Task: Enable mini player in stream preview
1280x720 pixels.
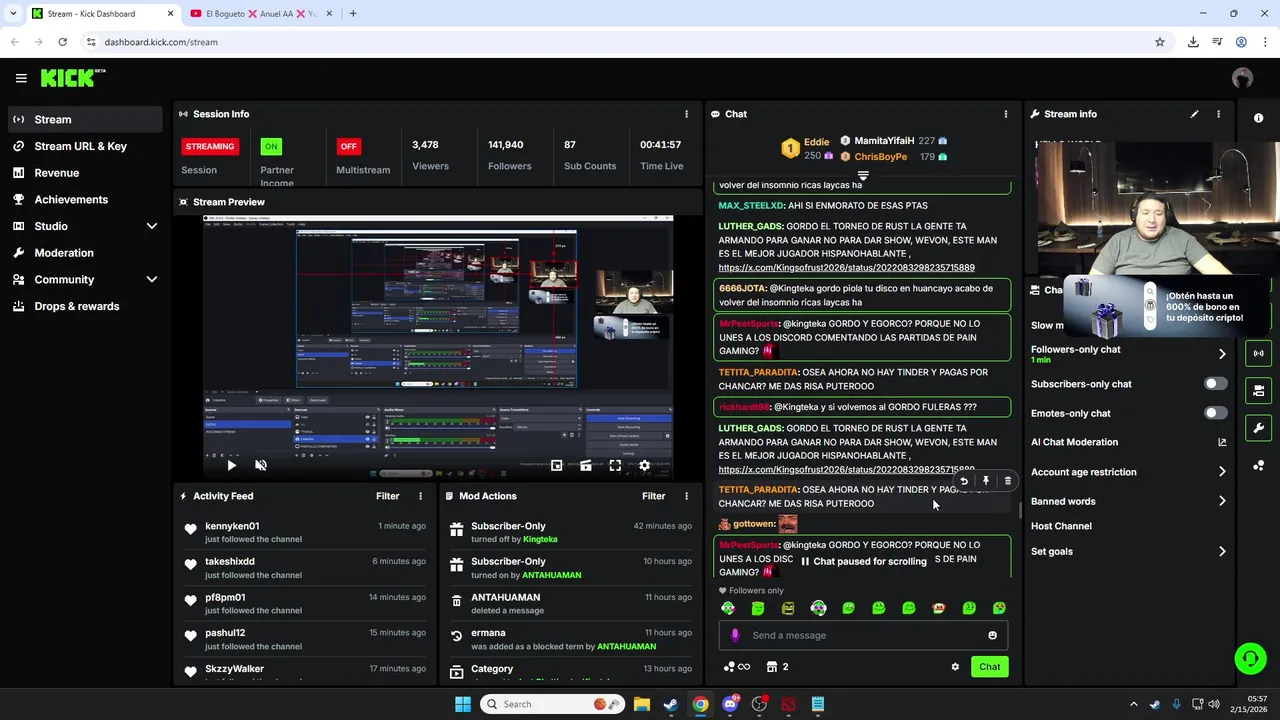Action: (557, 465)
